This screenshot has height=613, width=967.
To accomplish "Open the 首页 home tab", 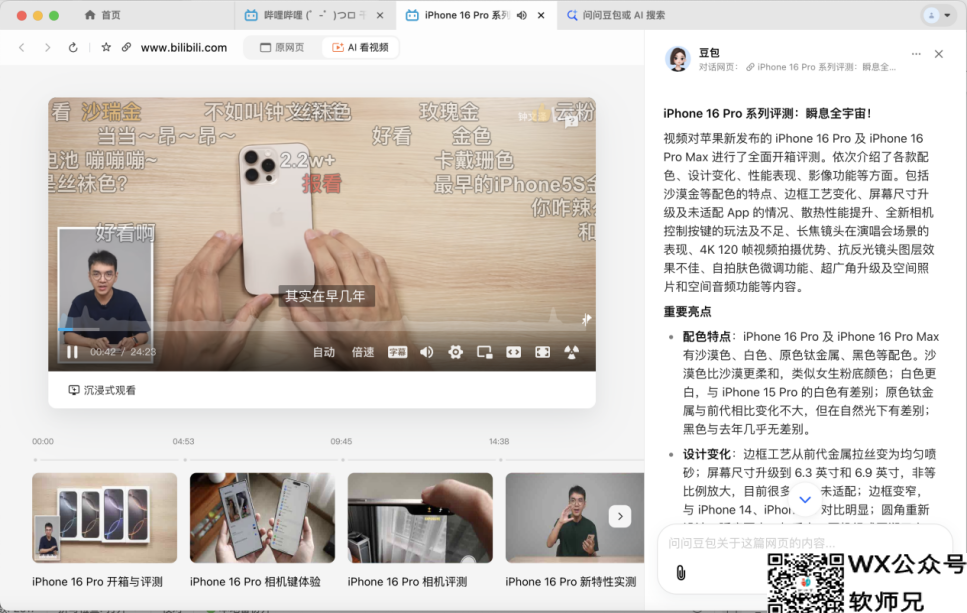I will 103,15.
